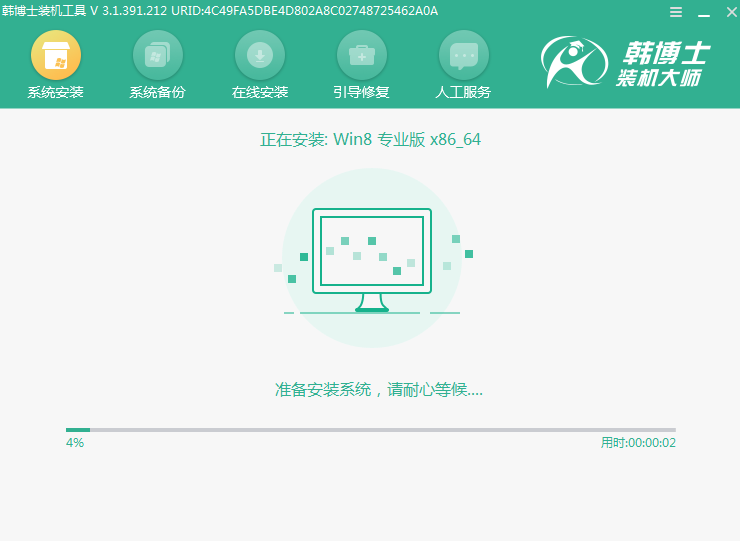Select the 系统安装 system install icon
The width and height of the screenshot is (740, 541).
[x=56, y=55]
